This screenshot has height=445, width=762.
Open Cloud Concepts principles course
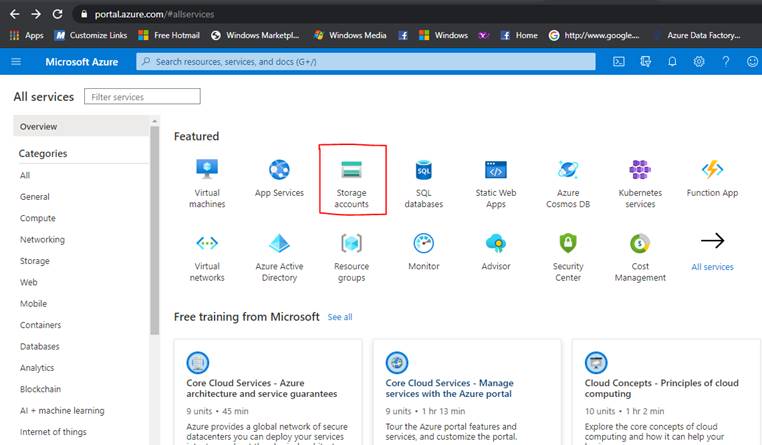point(661,388)
